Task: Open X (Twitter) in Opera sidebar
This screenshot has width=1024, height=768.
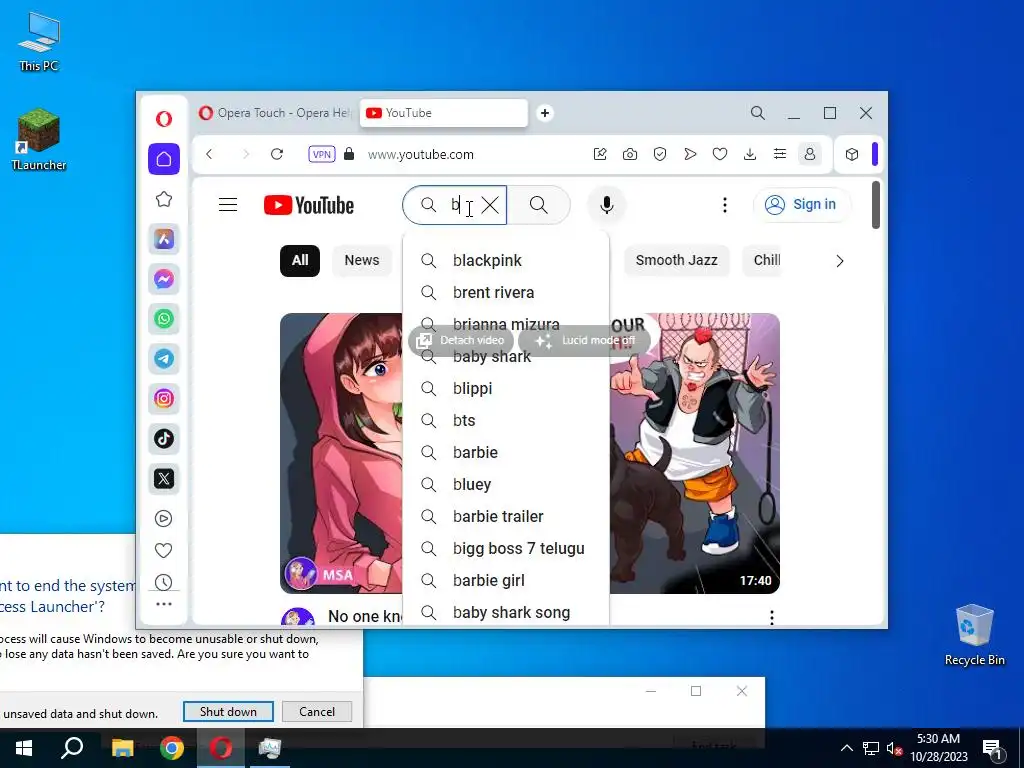Action: click(164, 478)
